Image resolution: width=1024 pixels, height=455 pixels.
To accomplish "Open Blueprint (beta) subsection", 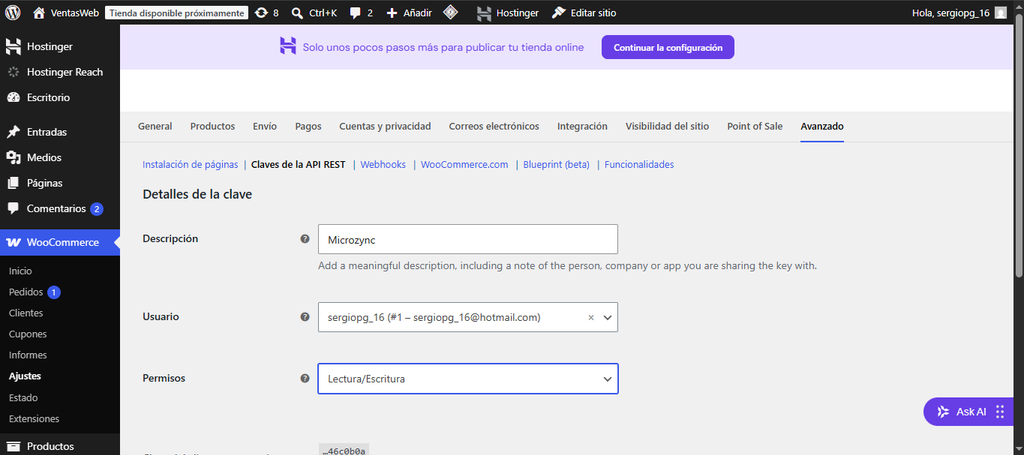I will click(x=556, y=165).
